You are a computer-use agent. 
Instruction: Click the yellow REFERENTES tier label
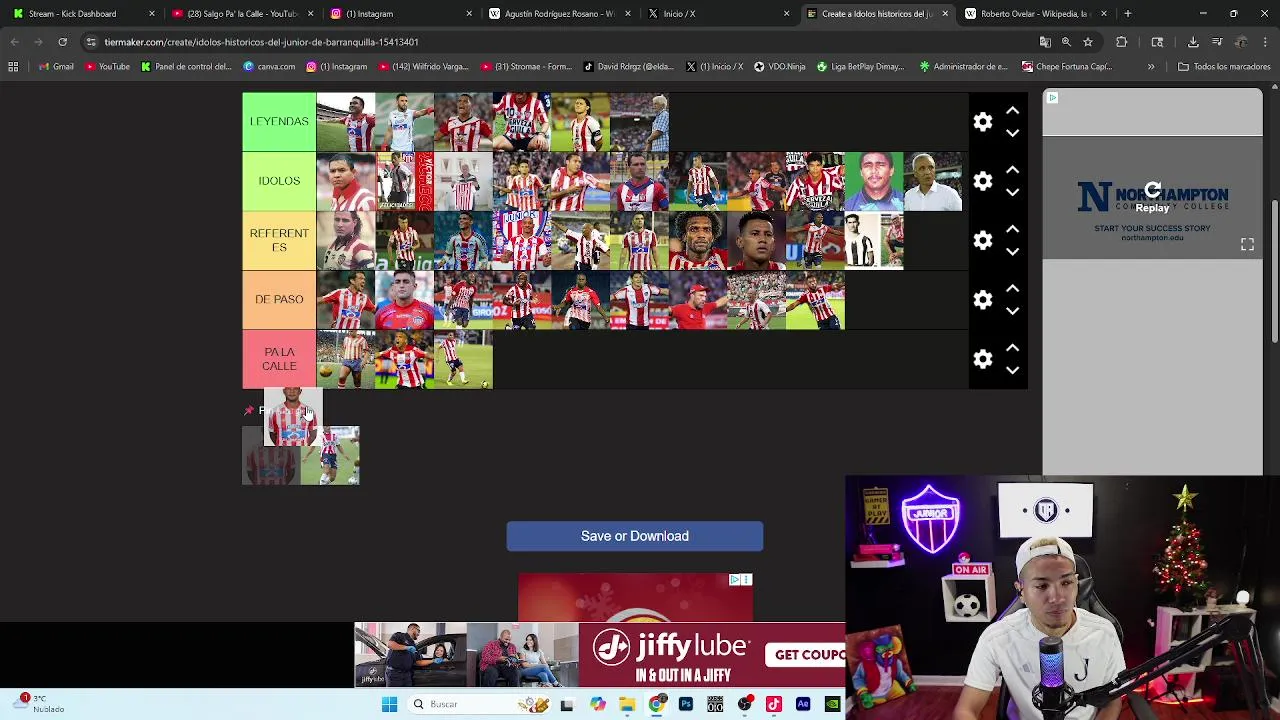point(279,240)
